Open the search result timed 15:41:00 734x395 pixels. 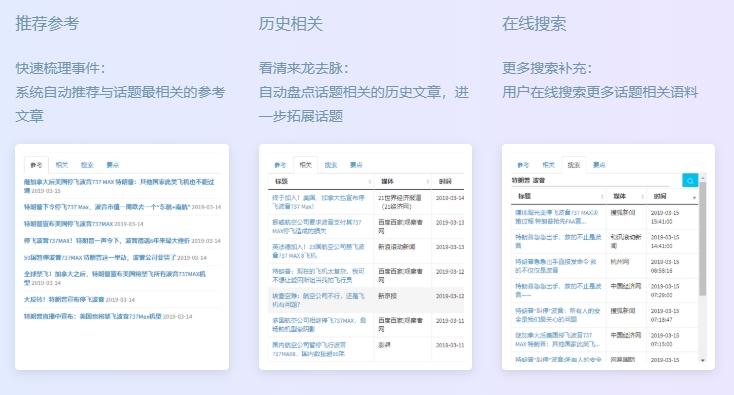(557, 217)
